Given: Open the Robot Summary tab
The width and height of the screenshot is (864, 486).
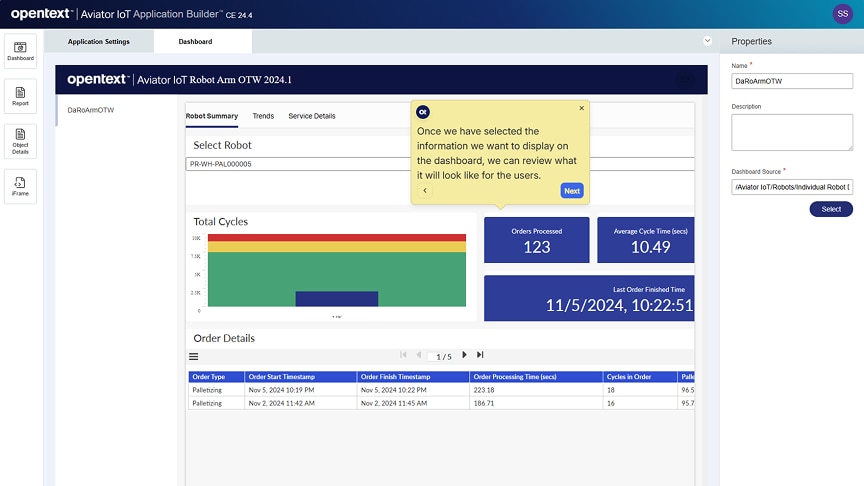Looking at the screenshot, I should [212, 116].
